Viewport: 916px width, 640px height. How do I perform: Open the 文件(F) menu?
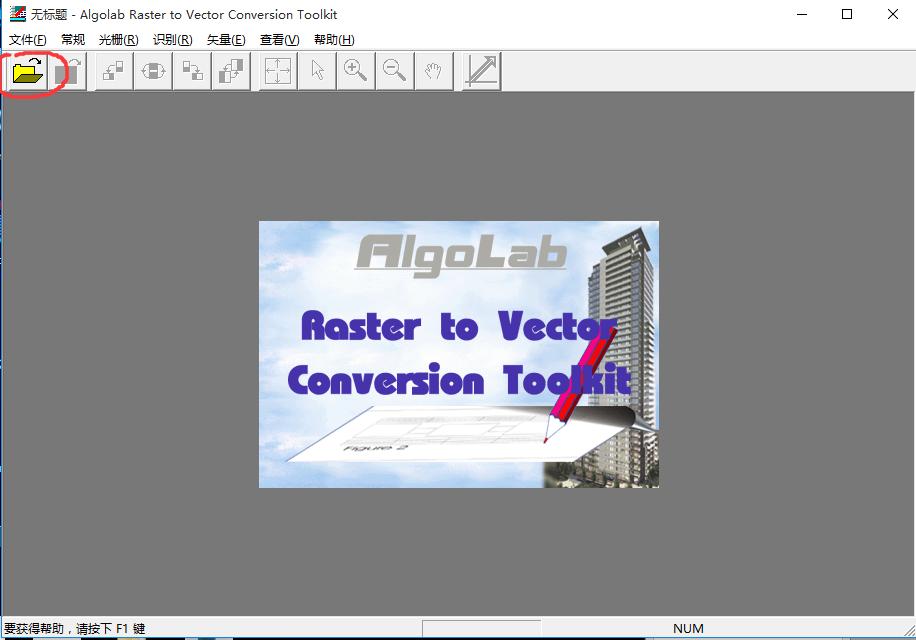pos(27,39)
